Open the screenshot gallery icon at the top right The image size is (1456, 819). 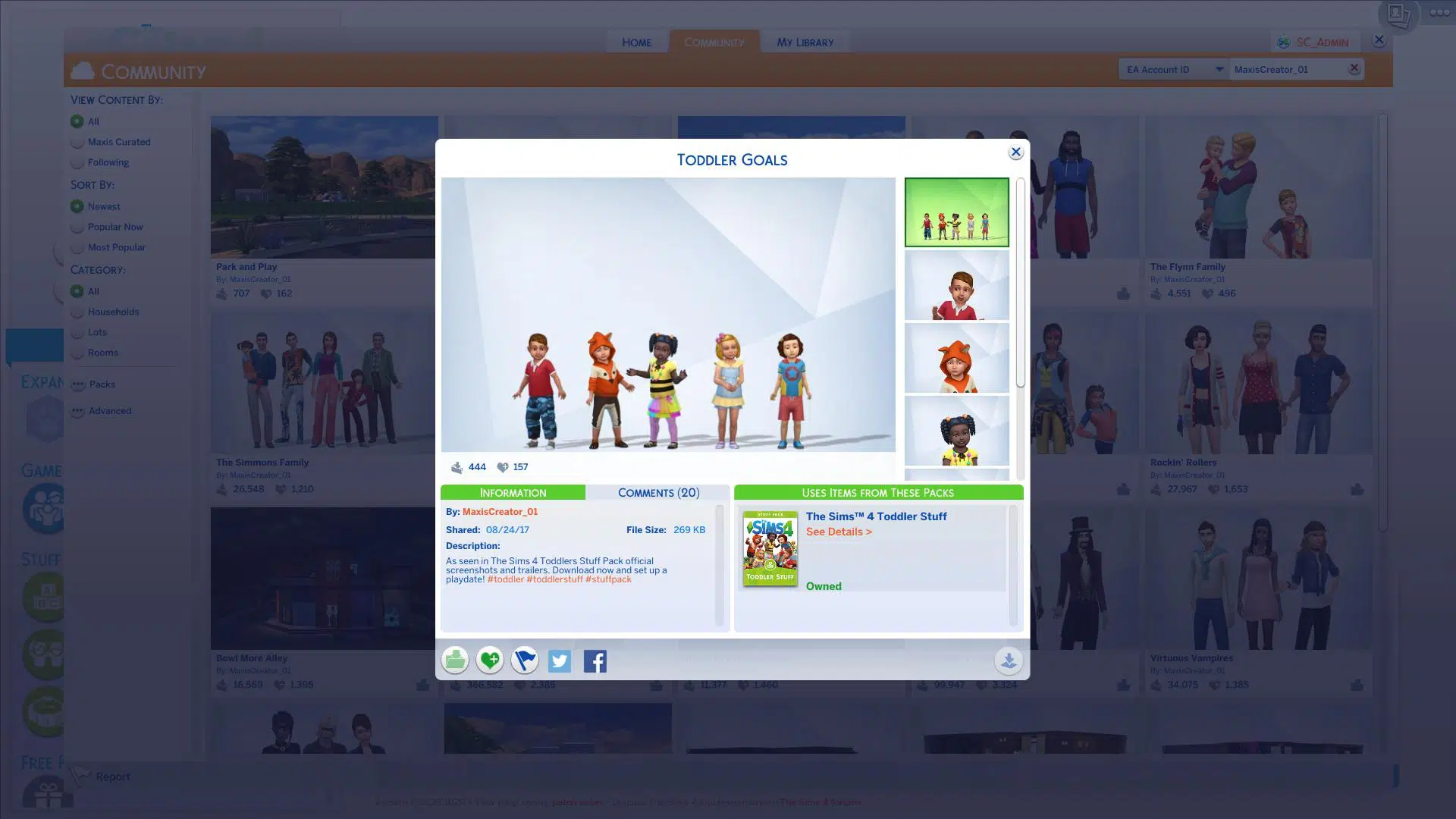pyautogui.click(x=1398, y=14)
